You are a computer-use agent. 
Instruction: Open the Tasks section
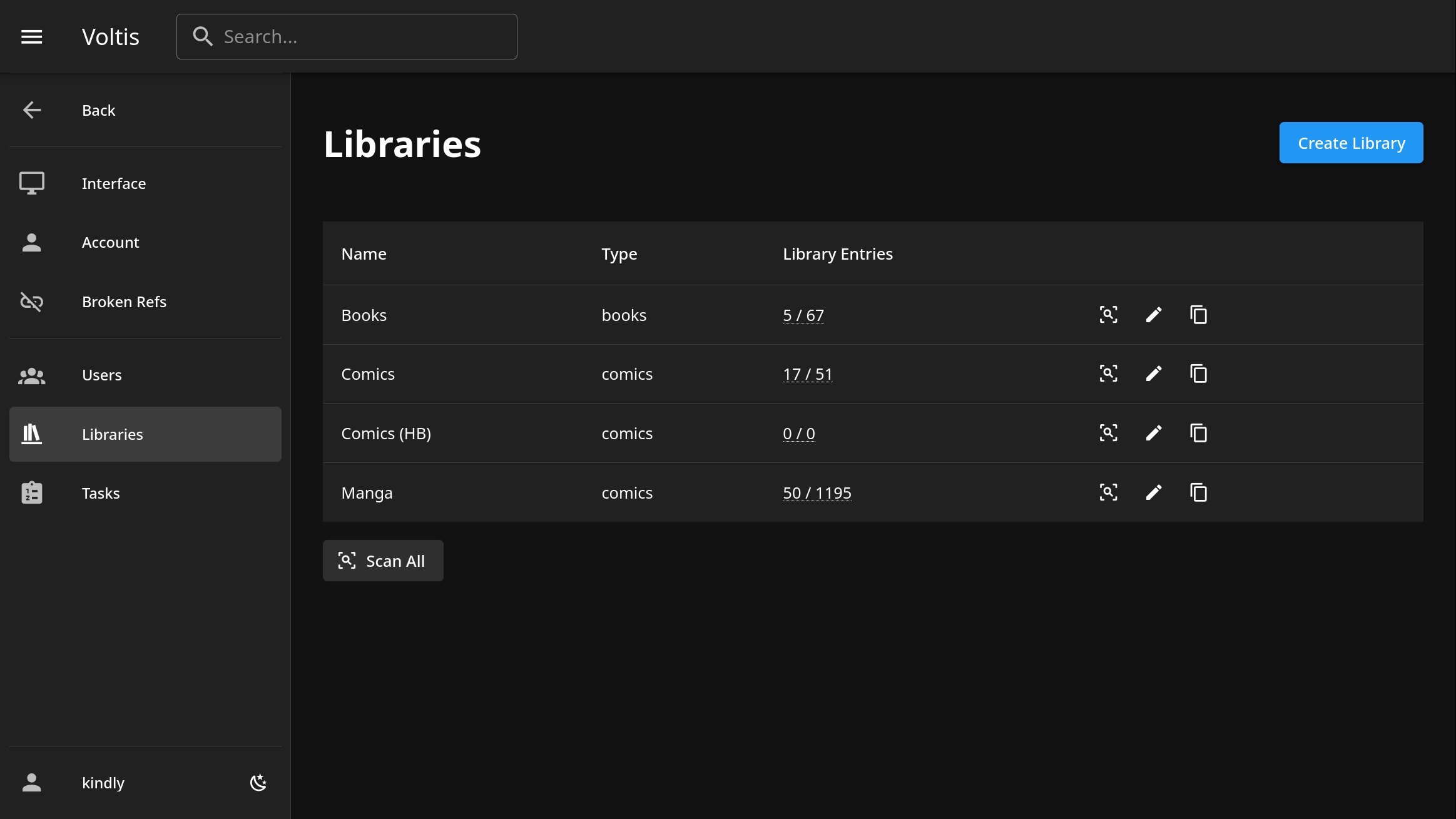pyautogui.click(x=101, y=493)
